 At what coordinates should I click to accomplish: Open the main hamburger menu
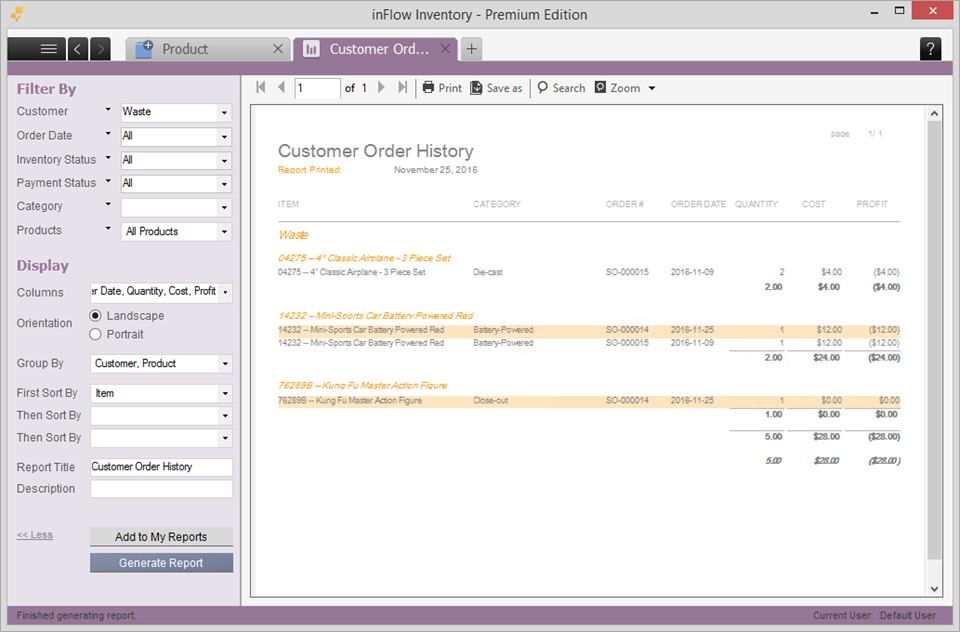[37, 49]
